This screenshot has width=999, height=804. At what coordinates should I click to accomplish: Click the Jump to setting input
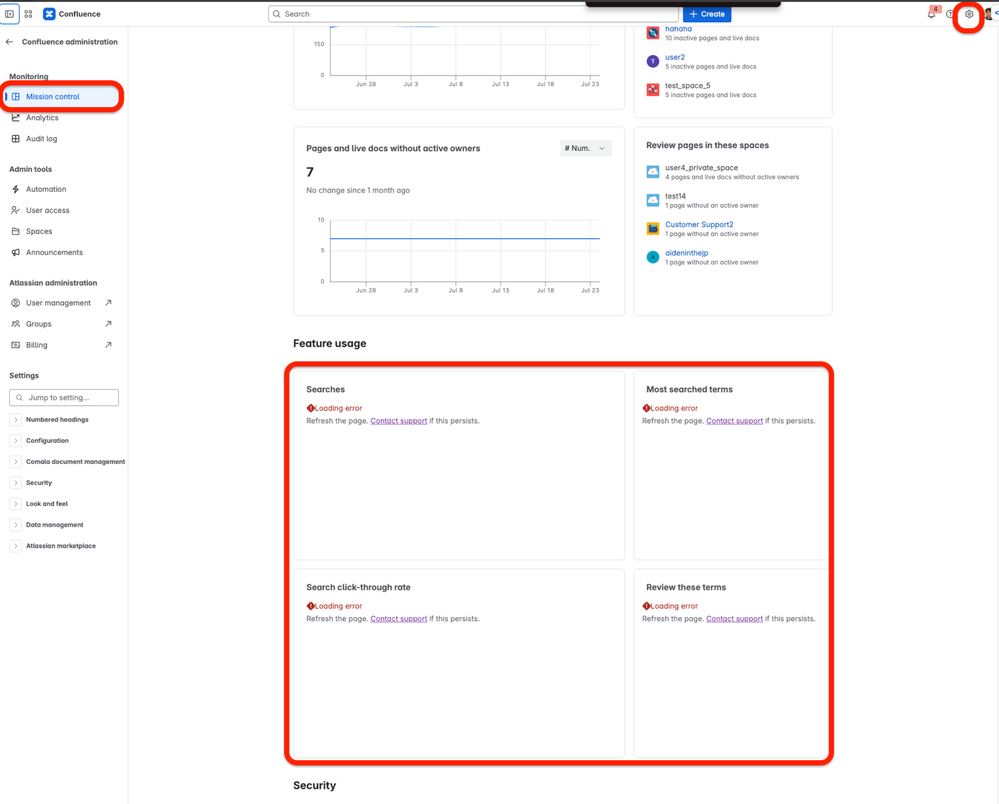click(64, 398)
